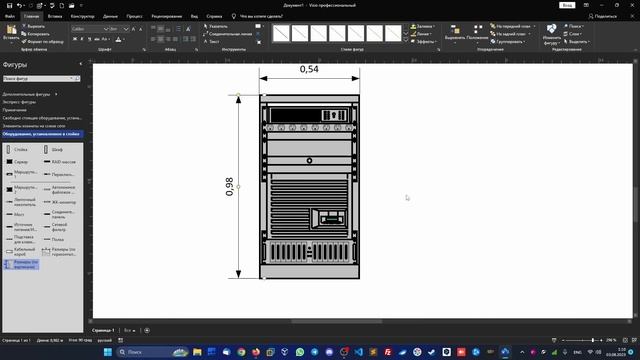
Task: Click На передний план button
Action: point(513,26)
